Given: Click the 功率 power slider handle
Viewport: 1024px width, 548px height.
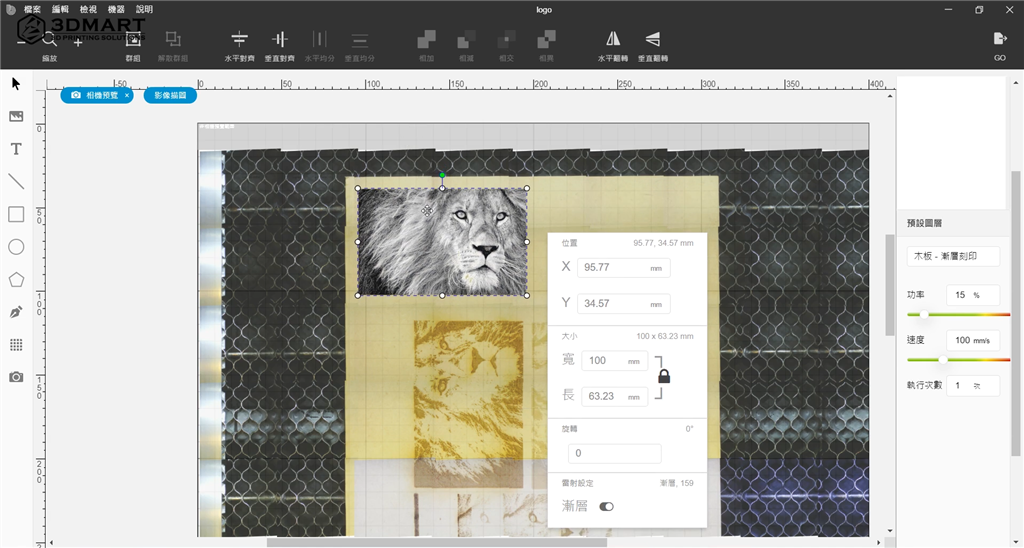Looking at the screenshot, I should 923,314.
